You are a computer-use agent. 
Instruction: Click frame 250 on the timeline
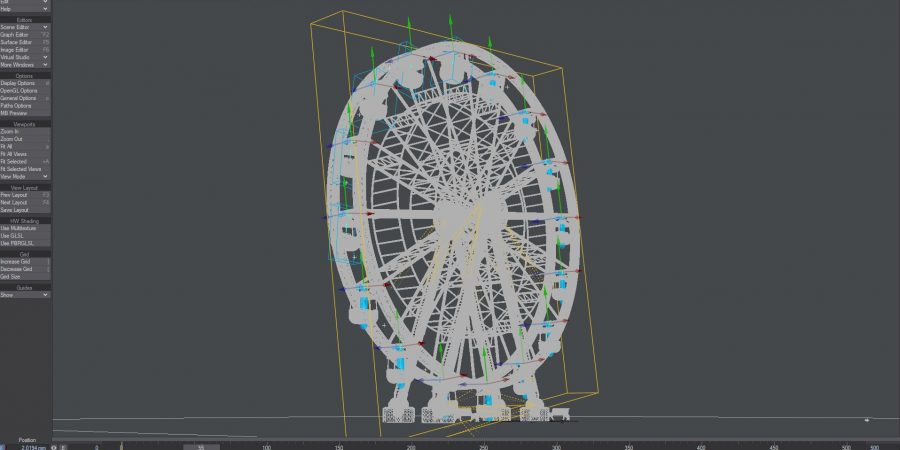(484, 446)
